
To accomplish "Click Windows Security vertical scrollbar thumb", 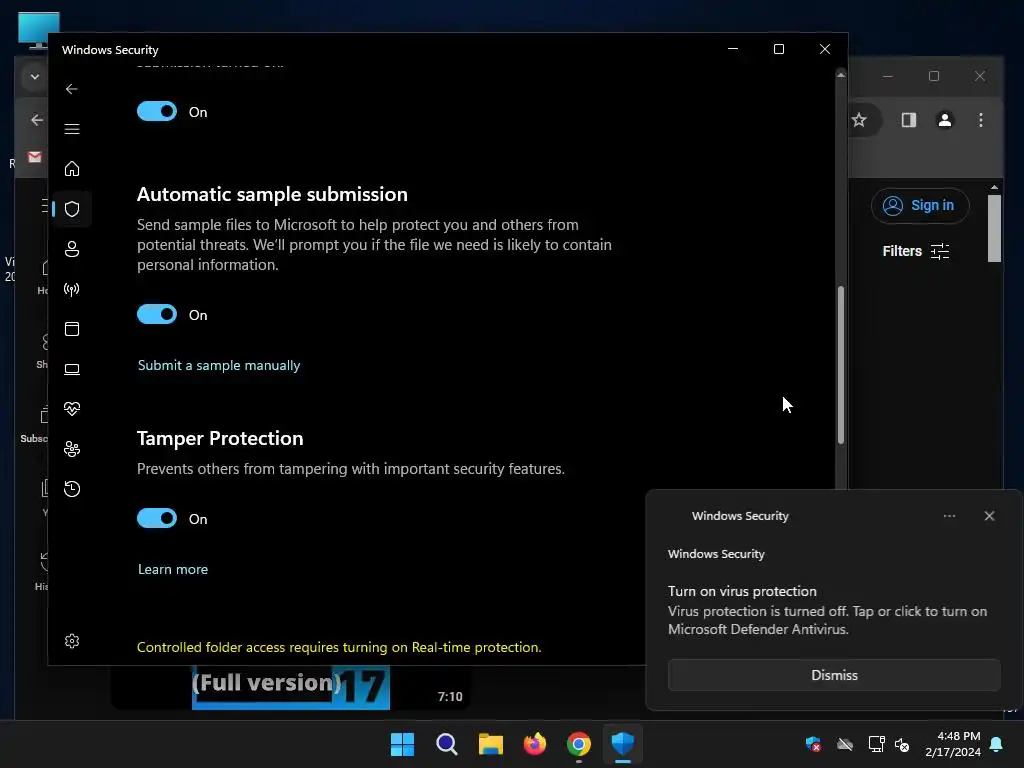I will tap(840, 365).
